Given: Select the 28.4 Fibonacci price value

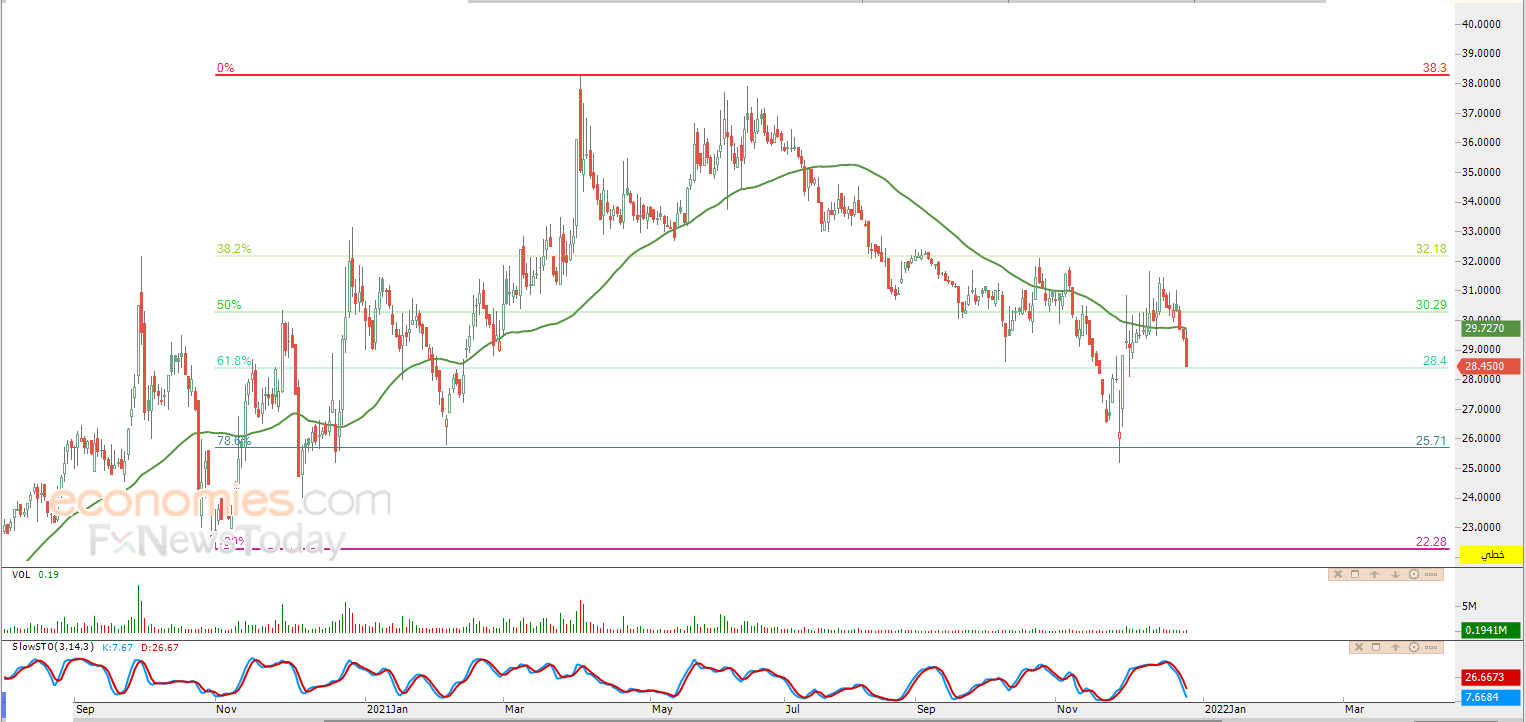Looking at the screenshot, I should click(x=1436, y=360).
